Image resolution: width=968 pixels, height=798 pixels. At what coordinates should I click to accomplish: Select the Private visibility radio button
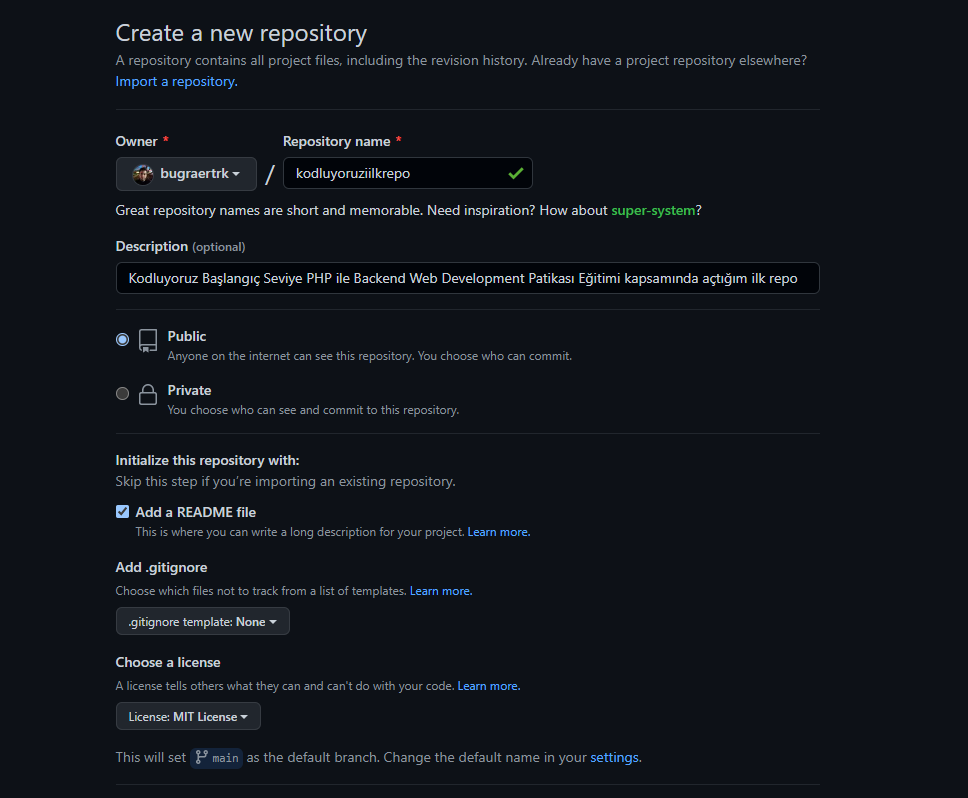(122, 394)
